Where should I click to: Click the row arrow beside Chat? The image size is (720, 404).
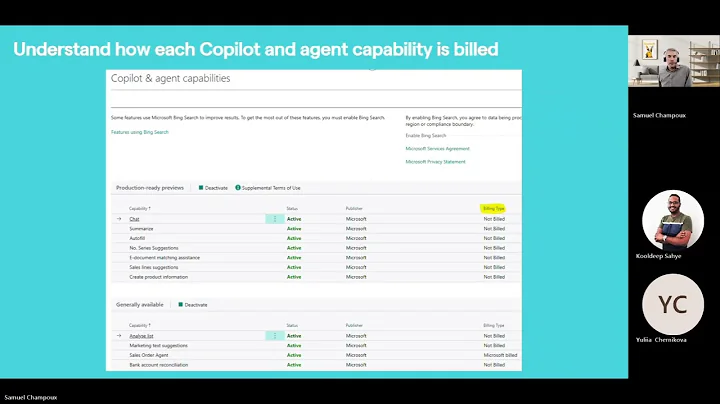(x=119, y=219)
